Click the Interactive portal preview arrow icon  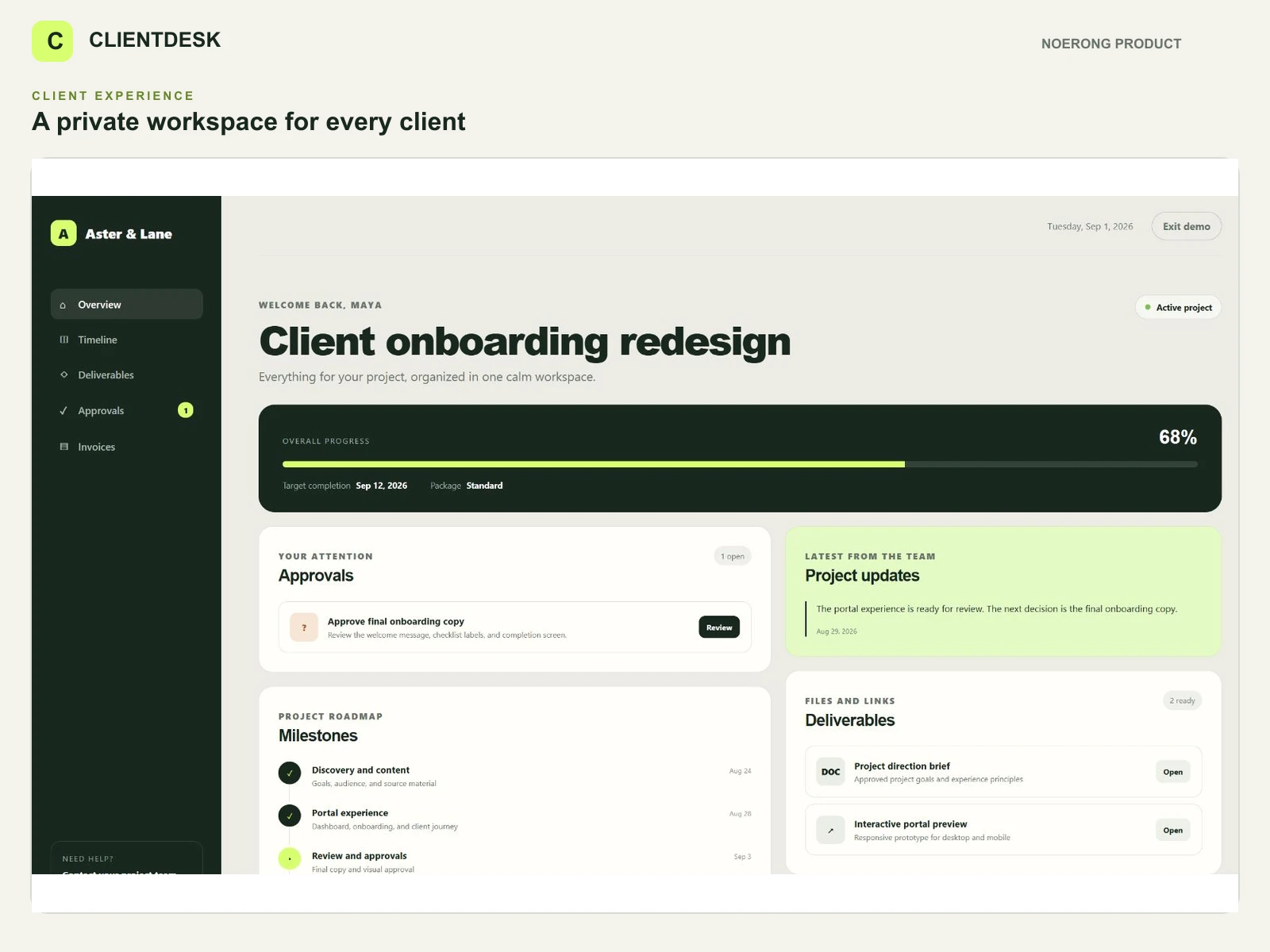tap(830, 830)
